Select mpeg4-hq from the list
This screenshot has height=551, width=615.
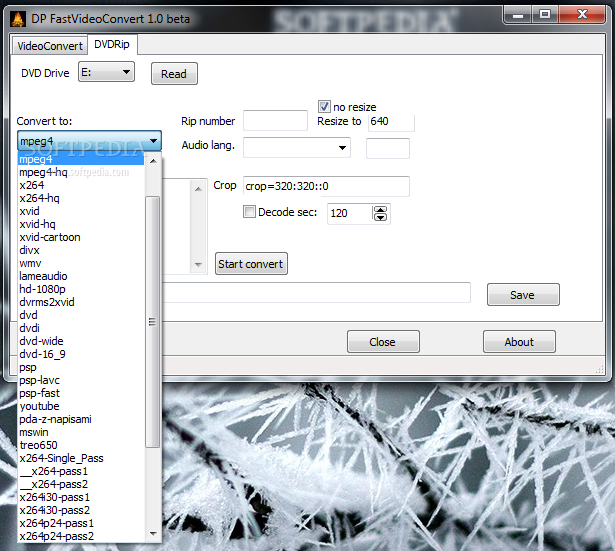pyautogui.click(x=81, y=172)
